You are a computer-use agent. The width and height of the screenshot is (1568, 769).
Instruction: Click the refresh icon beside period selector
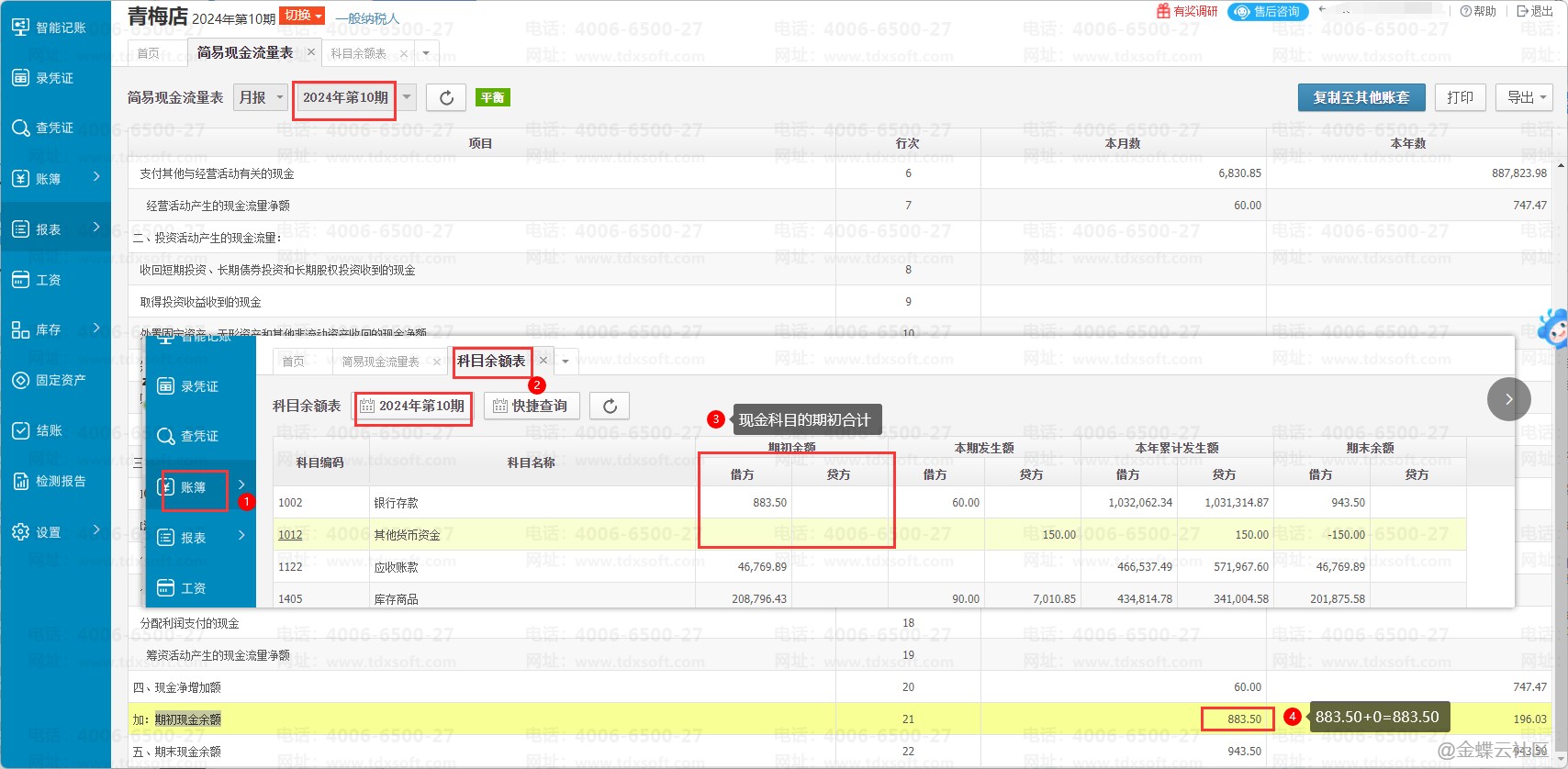[446, 97]
